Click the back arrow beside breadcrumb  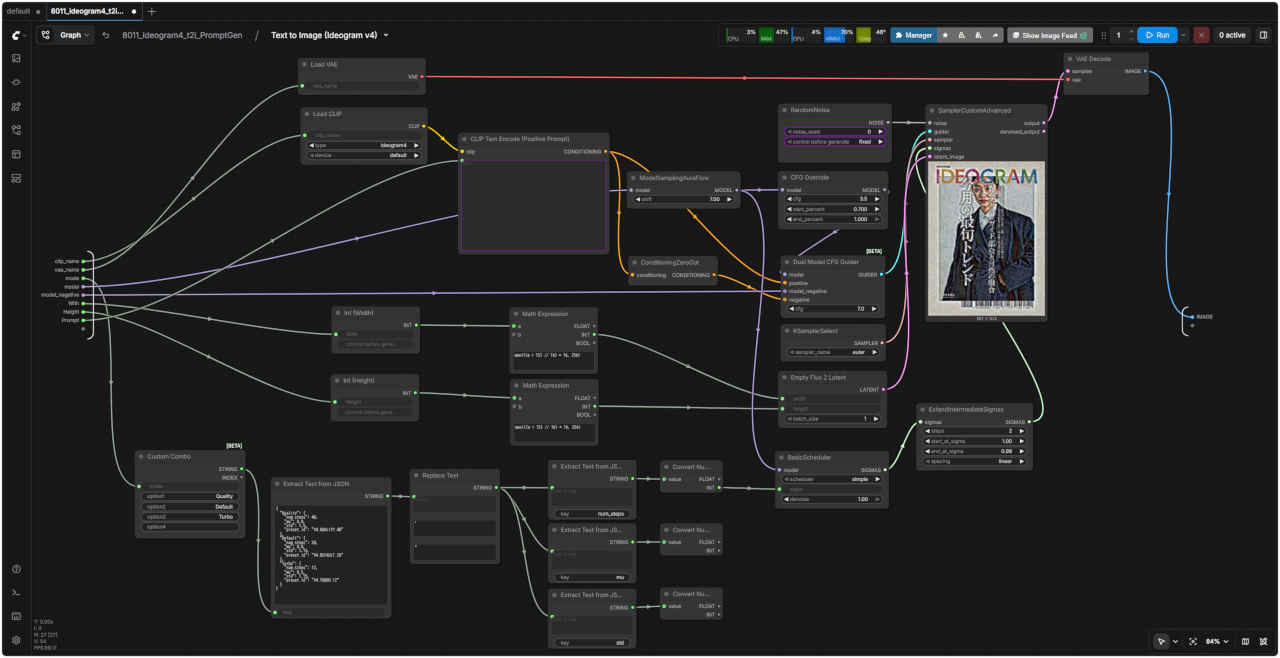point(106,35)
